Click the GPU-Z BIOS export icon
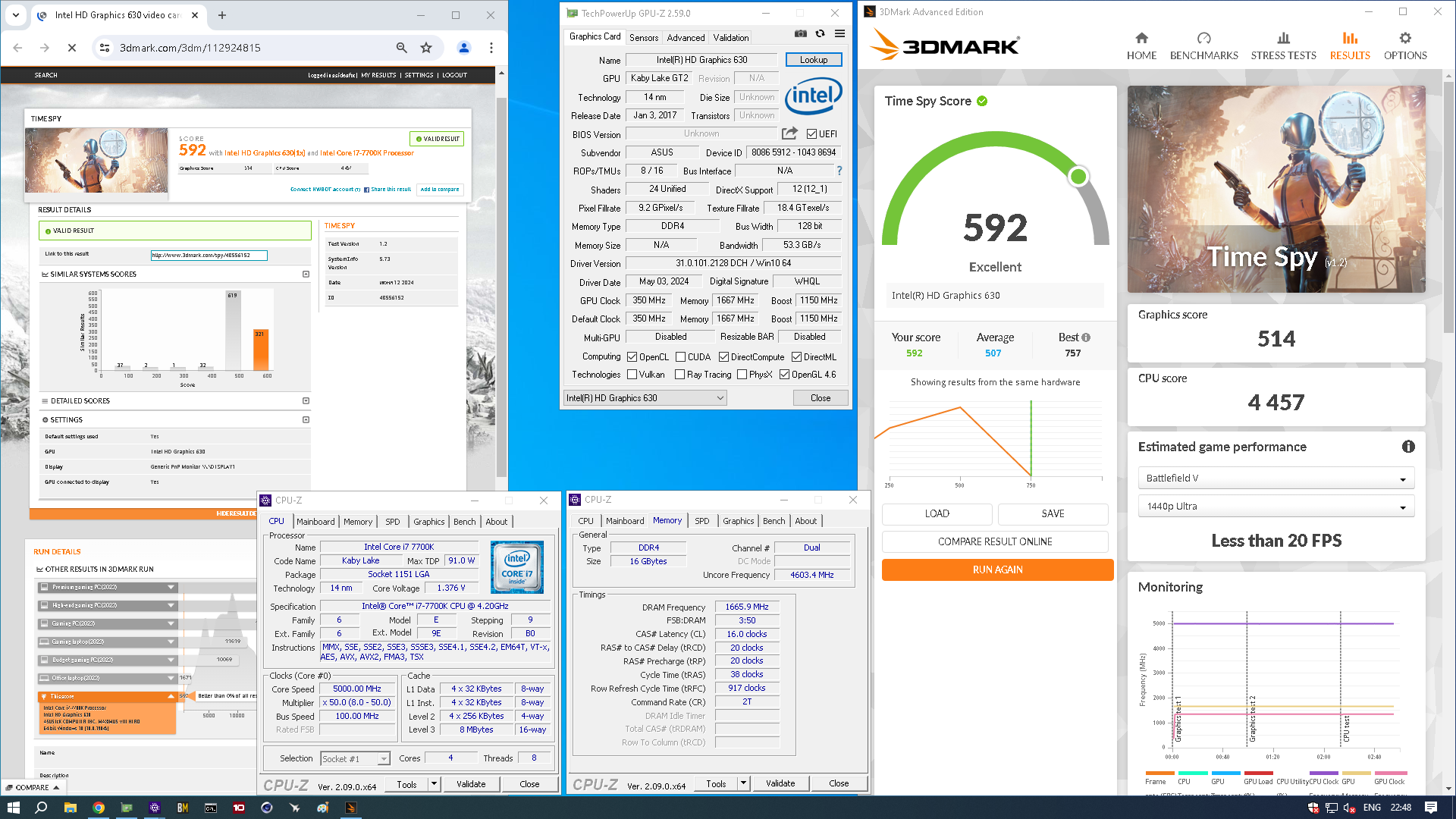Image resolution: width=1456 pixels, height=819 pixels. coord(789,133)
